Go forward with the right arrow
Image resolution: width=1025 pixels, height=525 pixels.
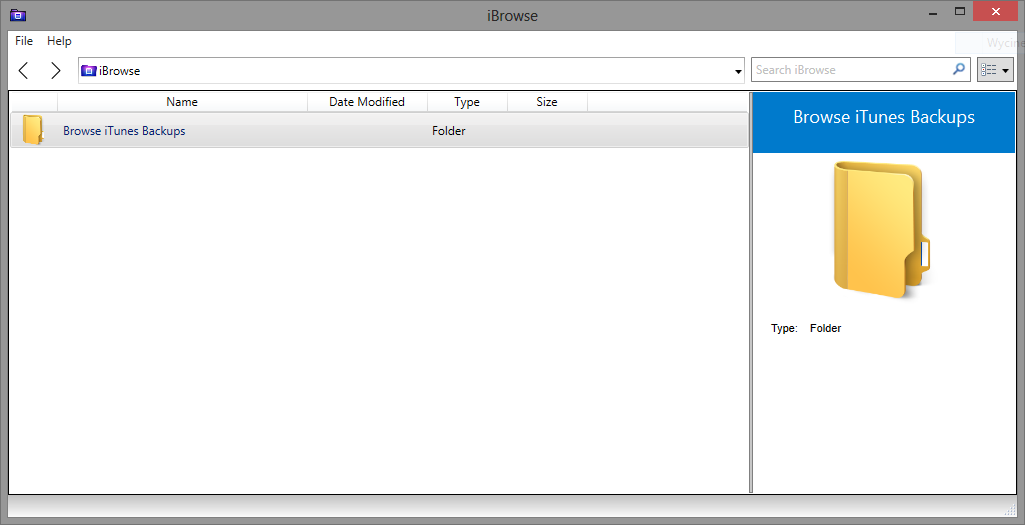(56, 70)
